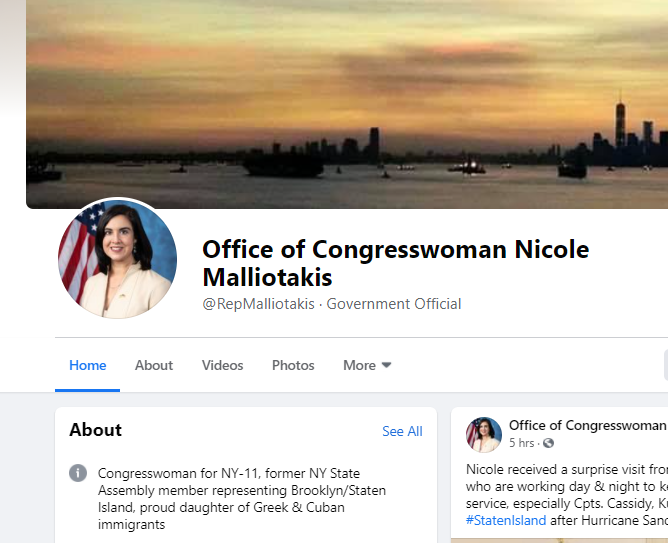Click the 'About' card heading
Image resolution: width=668 pixels, height=543 pixels.
(x=95, y=430)
